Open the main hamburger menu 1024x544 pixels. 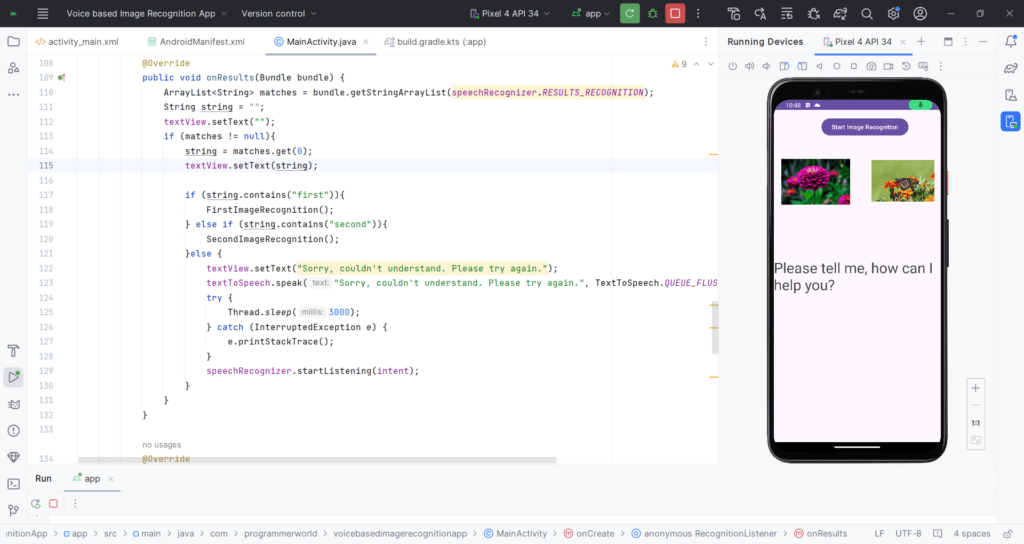click(x=42, y=13)
